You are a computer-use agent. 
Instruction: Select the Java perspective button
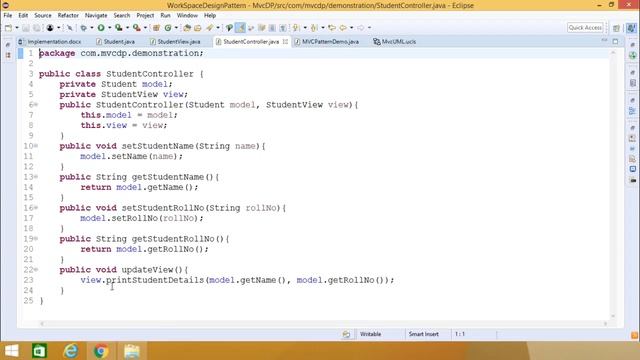point(631,28)
